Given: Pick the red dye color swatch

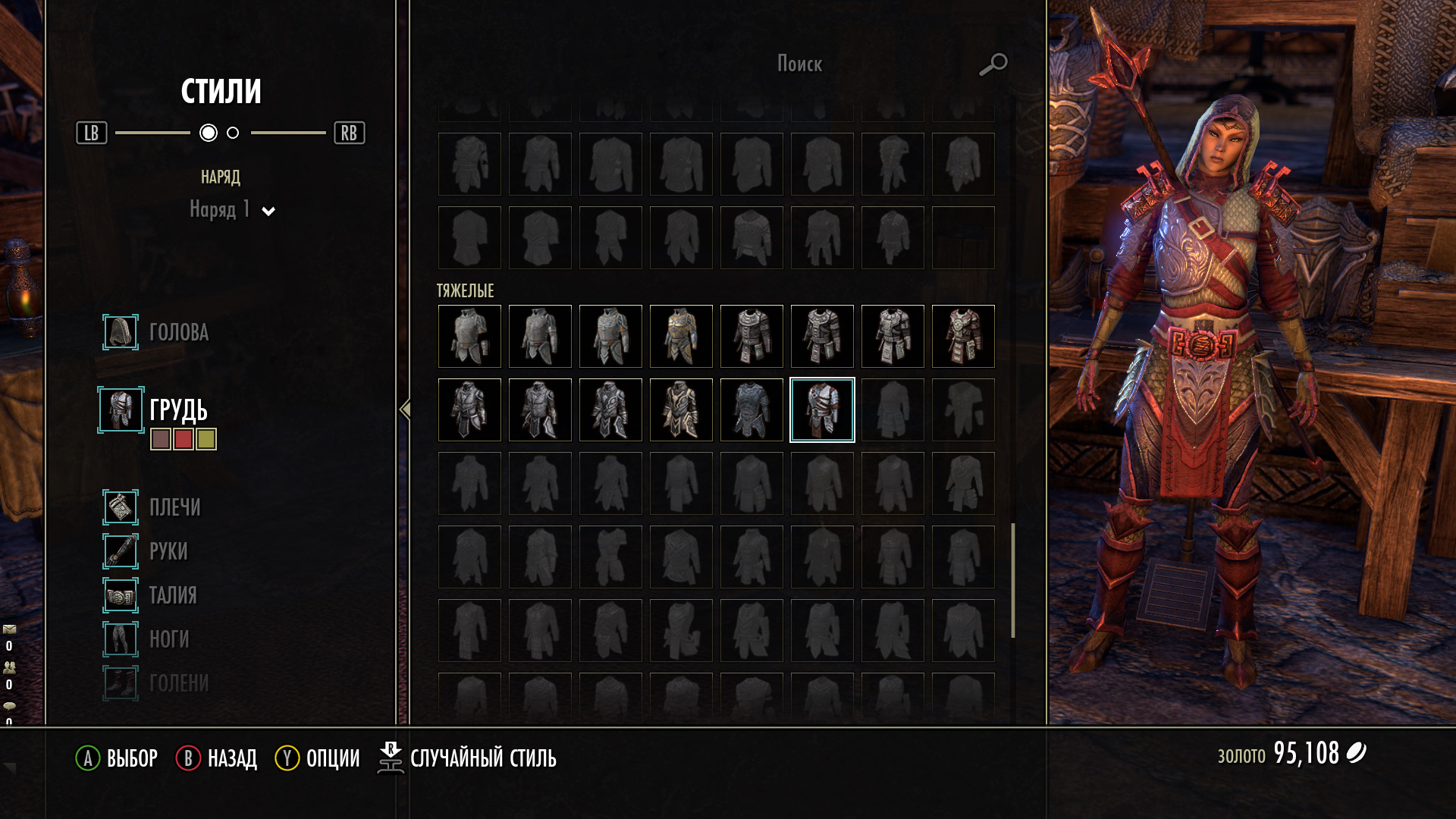Looking at the screenshot, I should click(x=184, y=439).
